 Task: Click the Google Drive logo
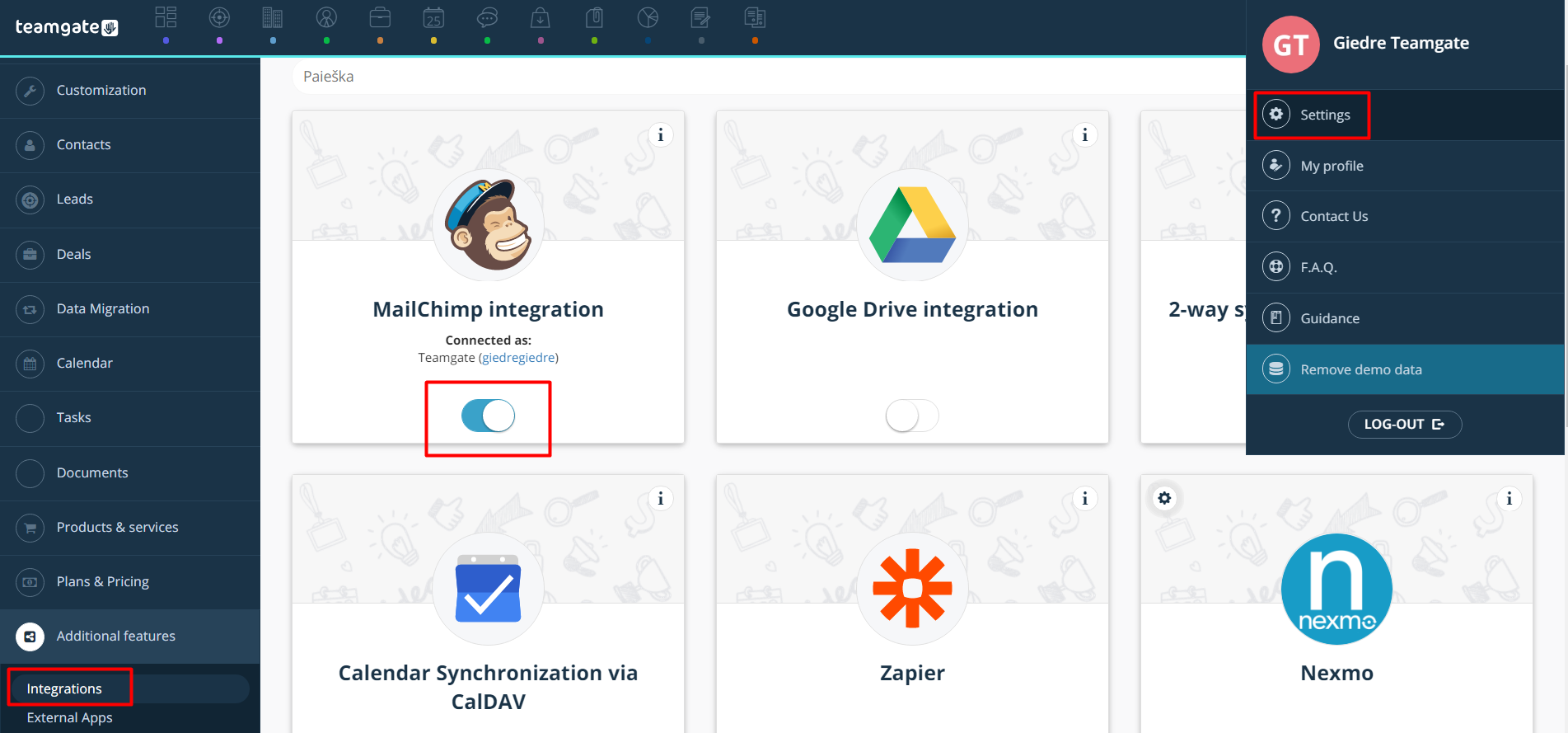912,225
